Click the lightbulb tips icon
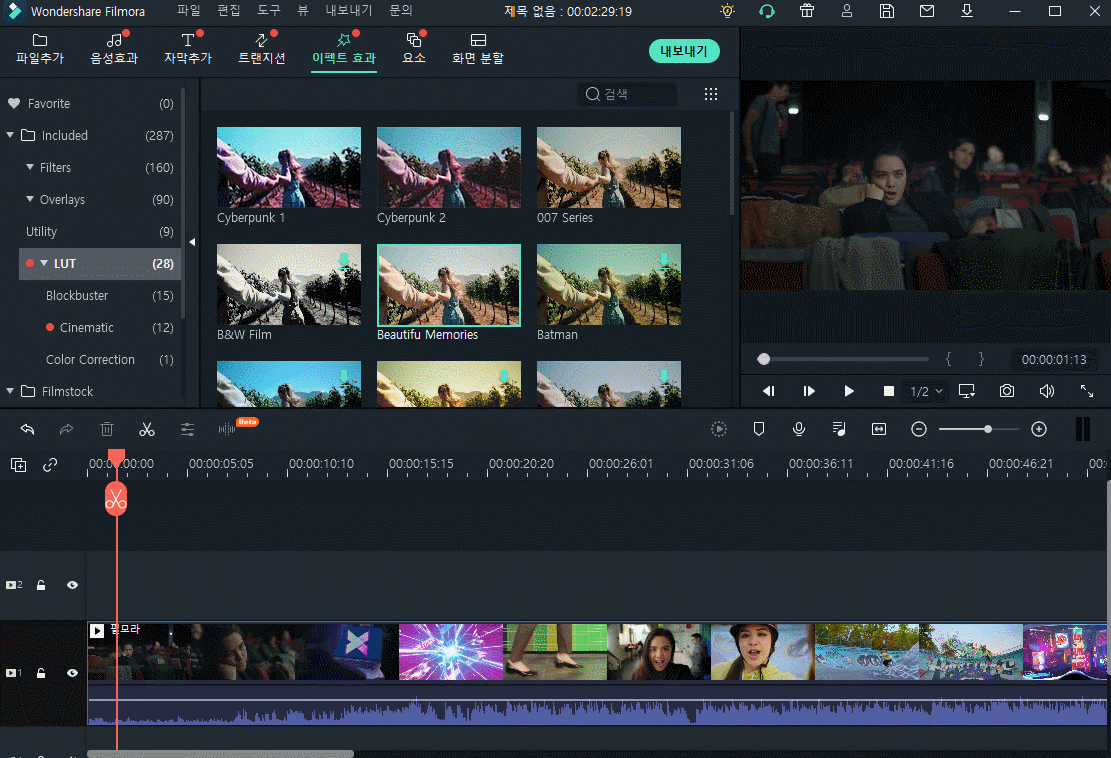Image resolution: width=1111 pixels, height=758 pixels. pyautogui.click(x=727, y=11)
